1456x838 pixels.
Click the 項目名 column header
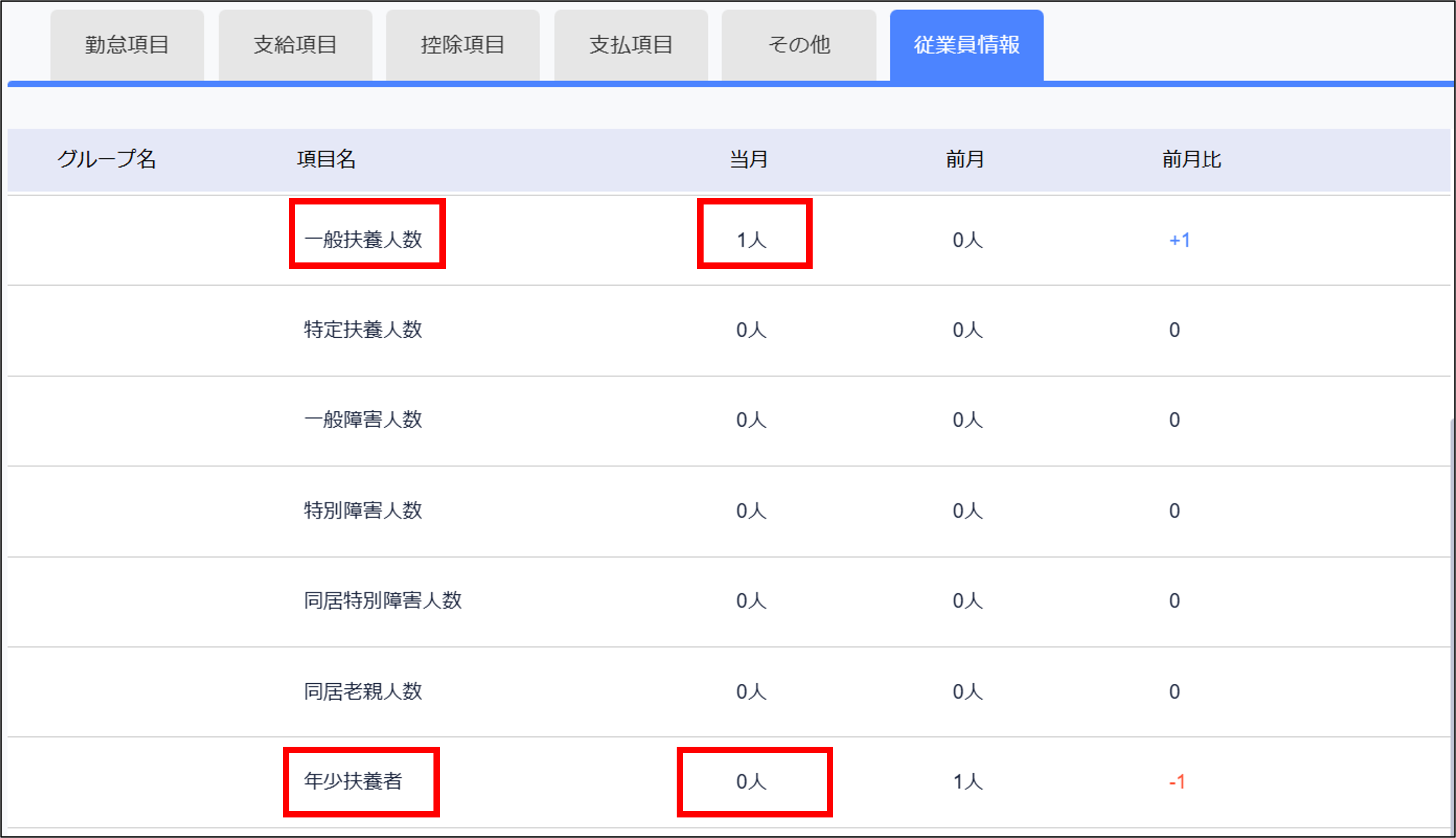coord(326,159)
